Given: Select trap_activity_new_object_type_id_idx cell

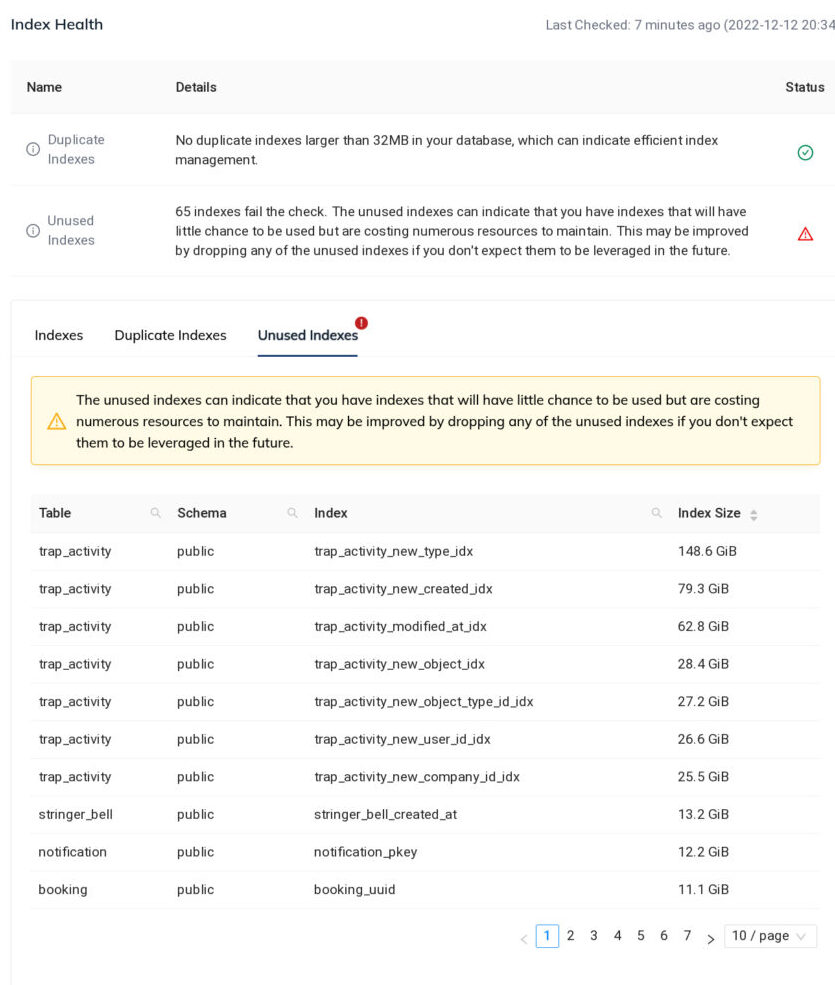Looking at the screenshot, I should click(x=423, y=702).
